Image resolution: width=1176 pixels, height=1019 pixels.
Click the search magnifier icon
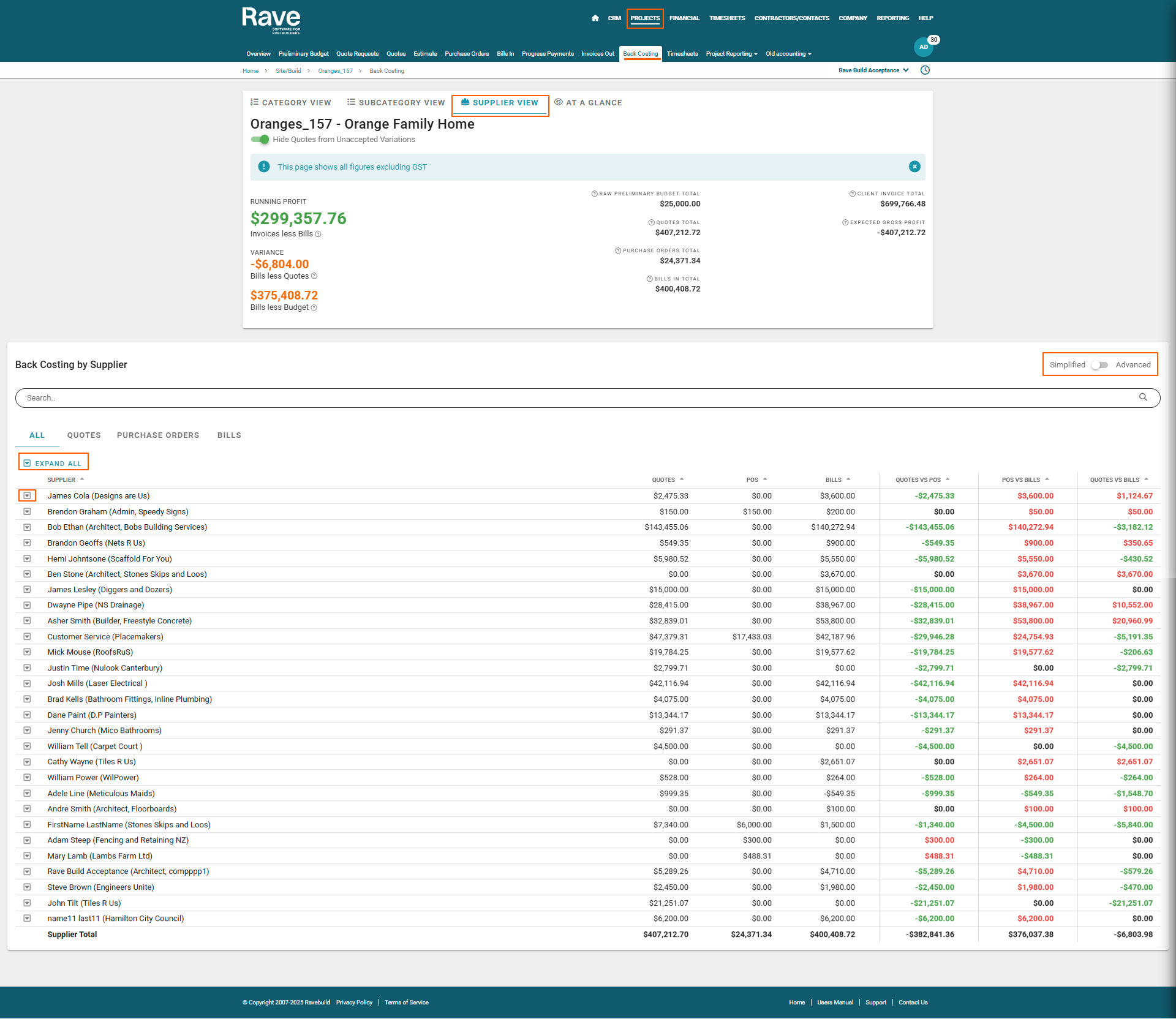[x=1143, y=397]
